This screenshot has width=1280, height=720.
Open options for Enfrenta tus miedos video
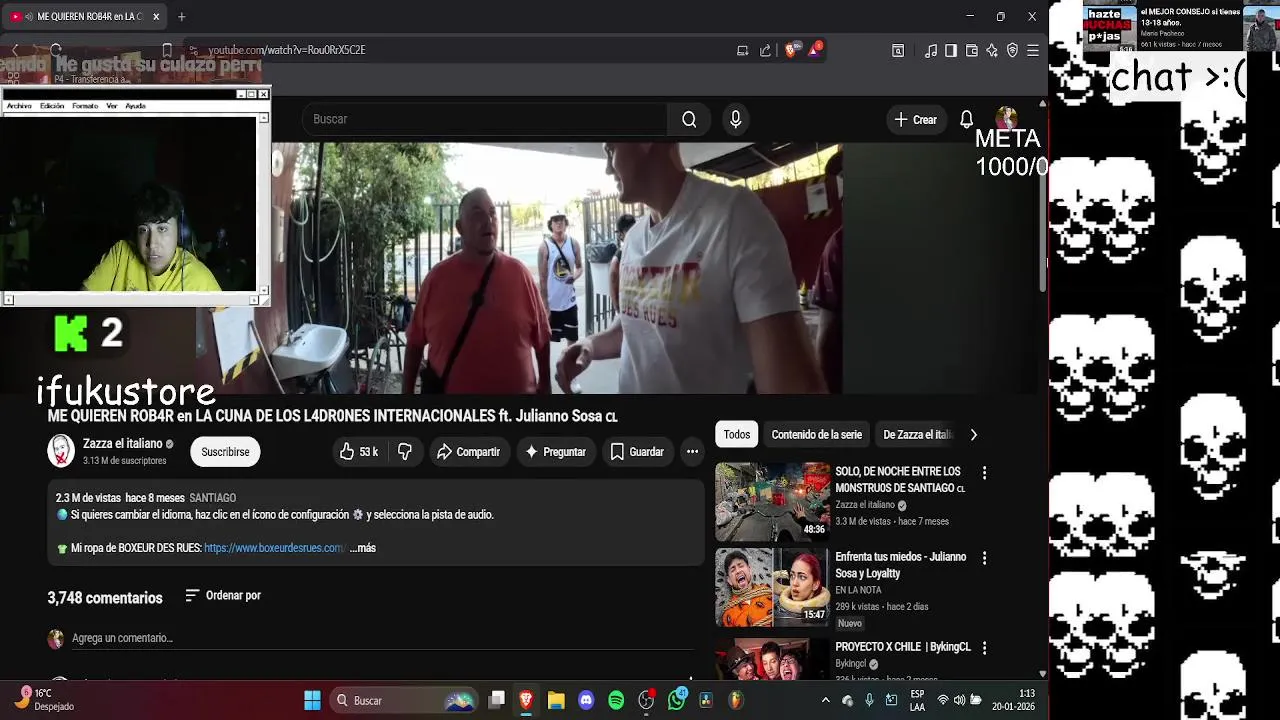tap(984, 558)
